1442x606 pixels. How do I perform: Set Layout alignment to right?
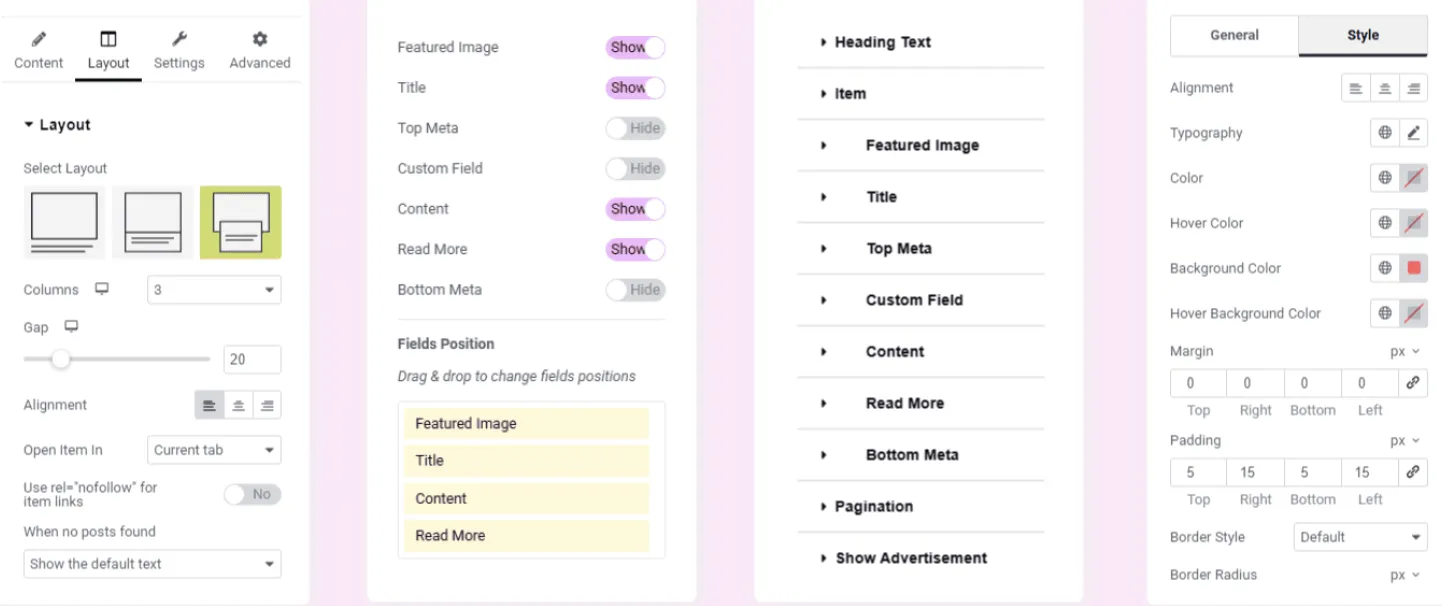tap(267, 405)
